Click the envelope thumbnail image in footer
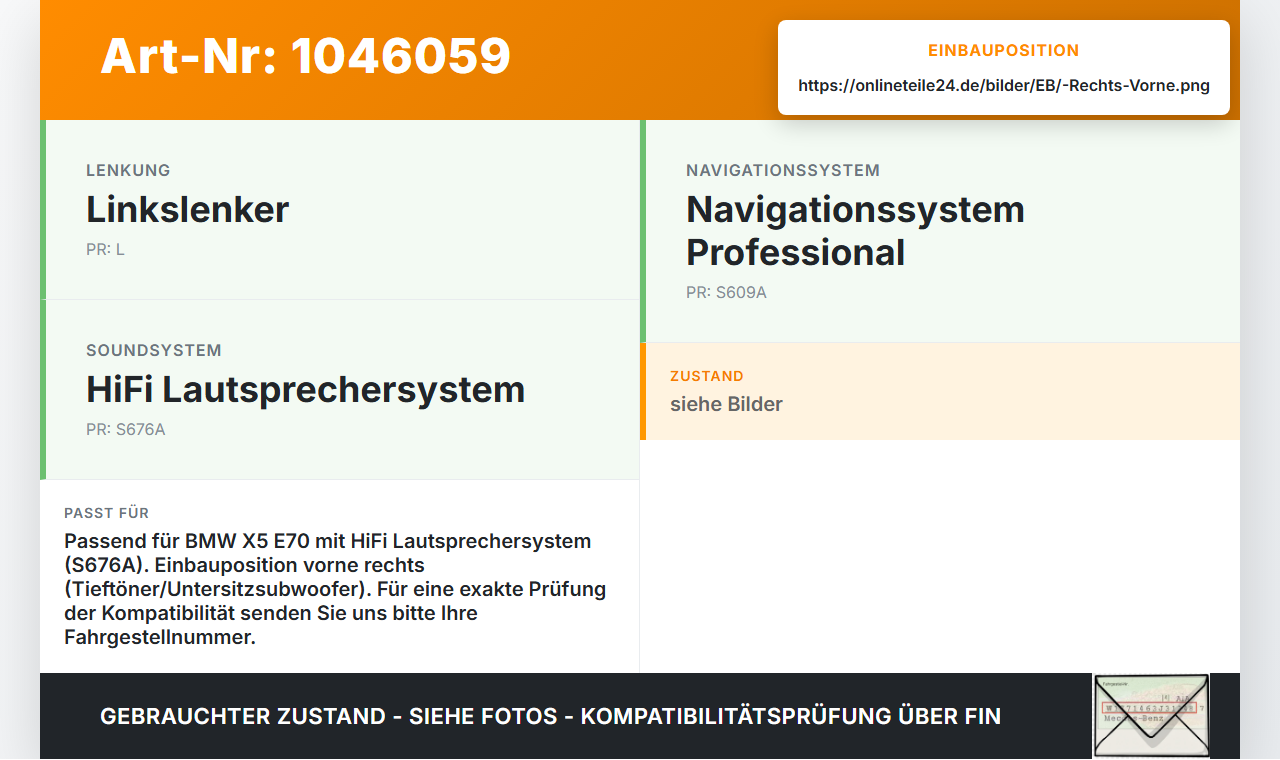Viewport: 1280px width, 760px height. click(x=1151, y=716)
